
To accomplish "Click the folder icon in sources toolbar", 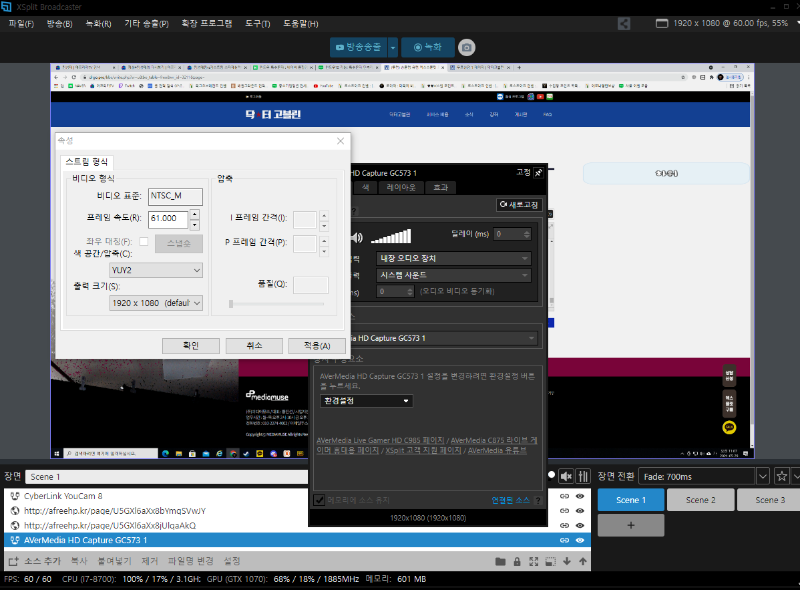I will [x=500, y=561].
